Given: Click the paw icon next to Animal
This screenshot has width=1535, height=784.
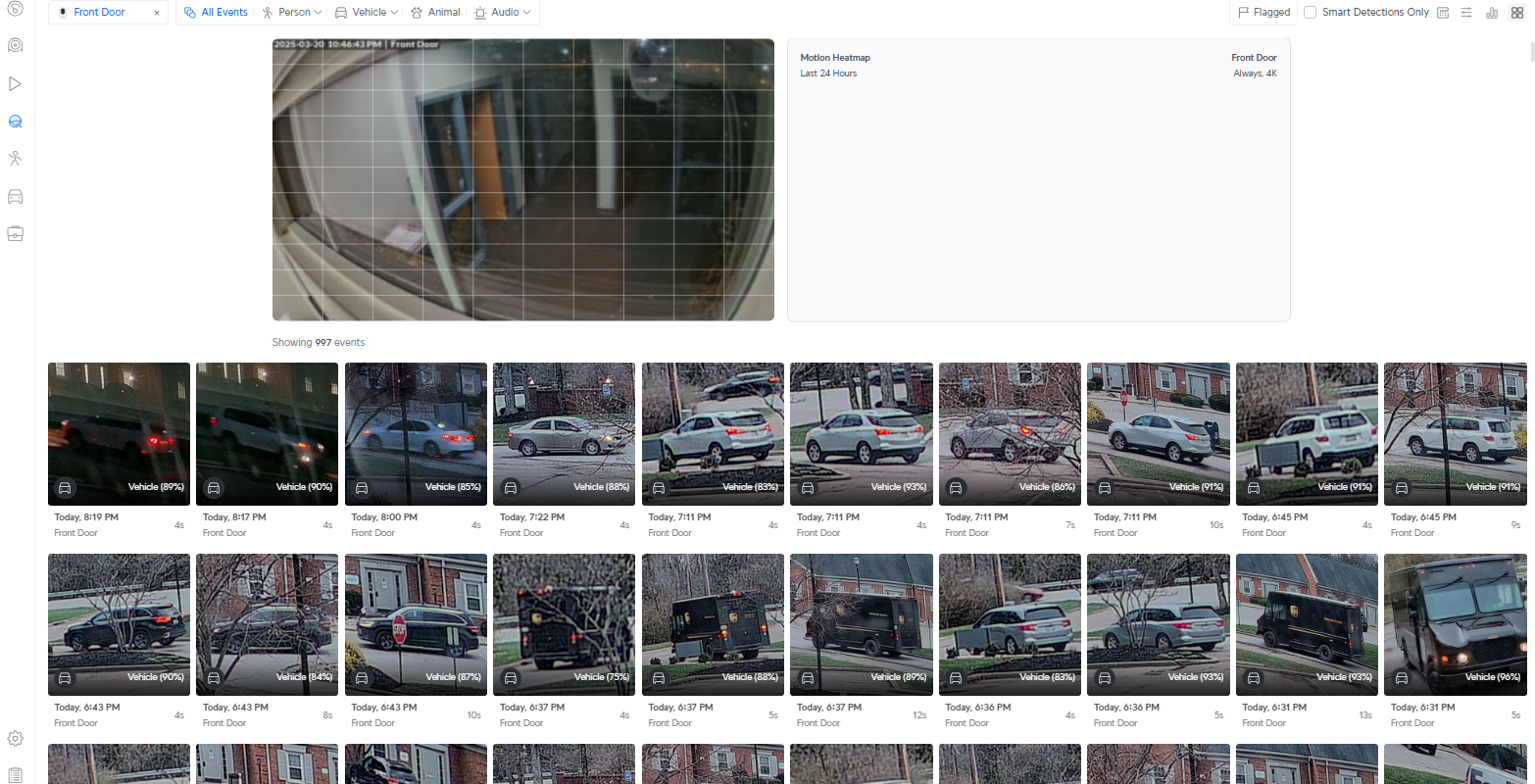Looking at the screenshot, I should click(417, 13).
